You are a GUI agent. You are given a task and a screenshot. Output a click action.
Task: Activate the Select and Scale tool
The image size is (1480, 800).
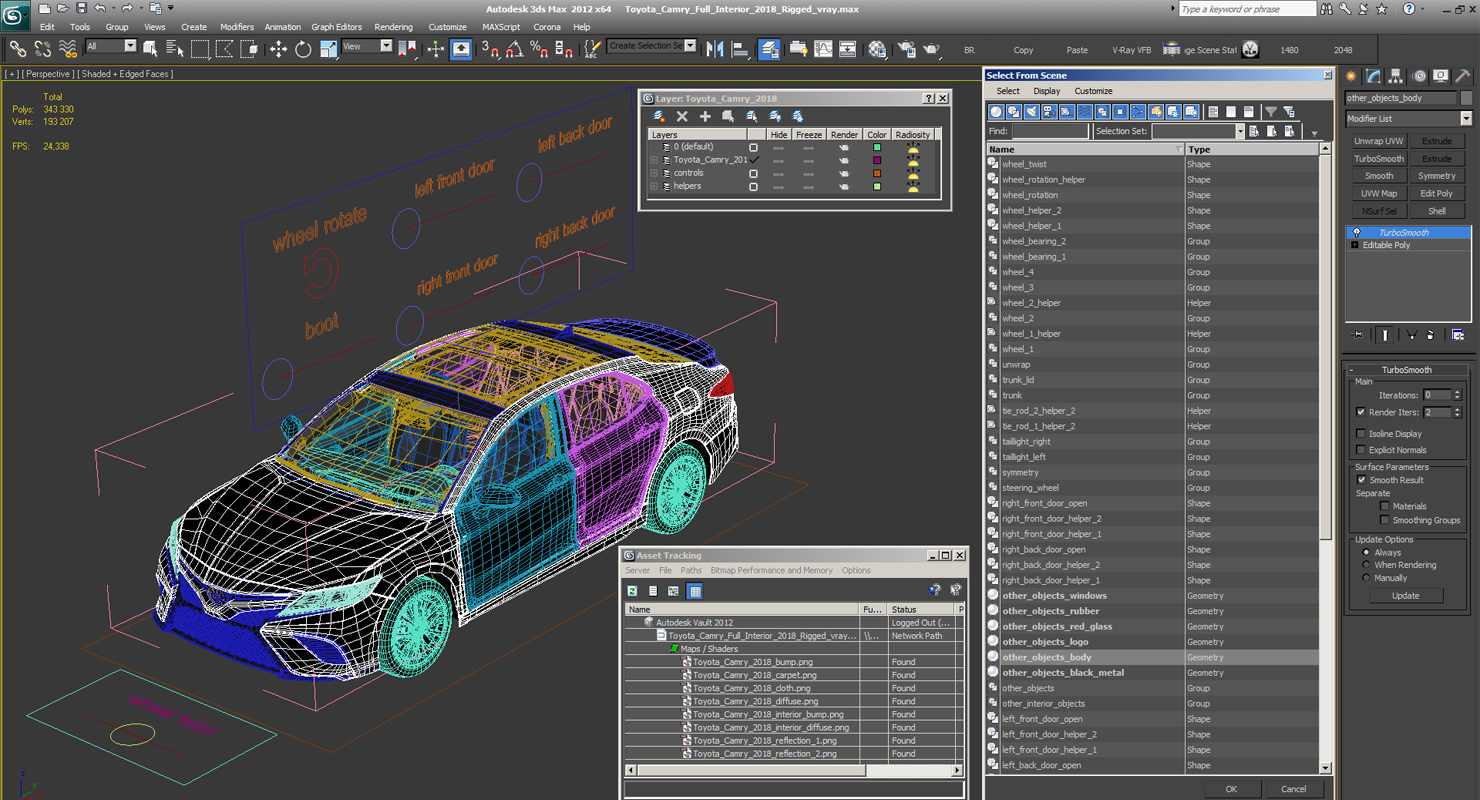pyautogui.click(x=329, y=49)
